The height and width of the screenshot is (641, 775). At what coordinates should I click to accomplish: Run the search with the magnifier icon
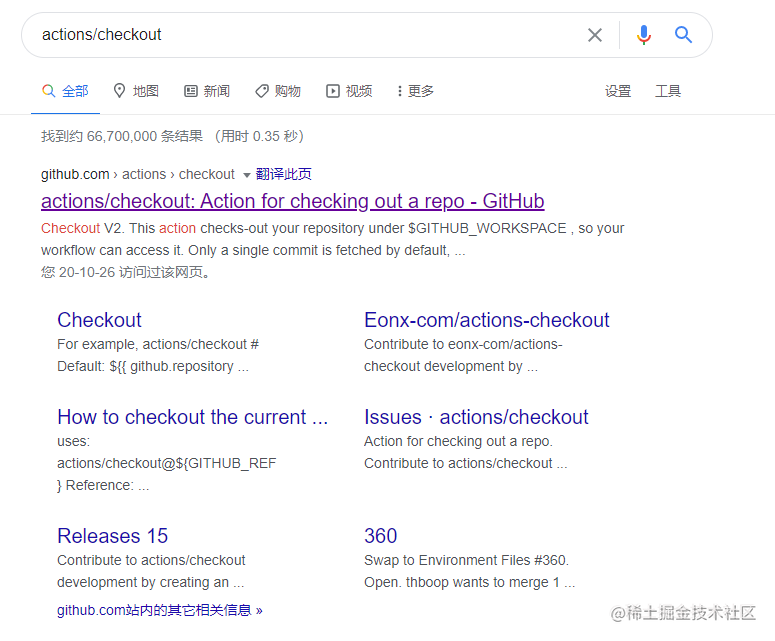(x=683, y=35)
